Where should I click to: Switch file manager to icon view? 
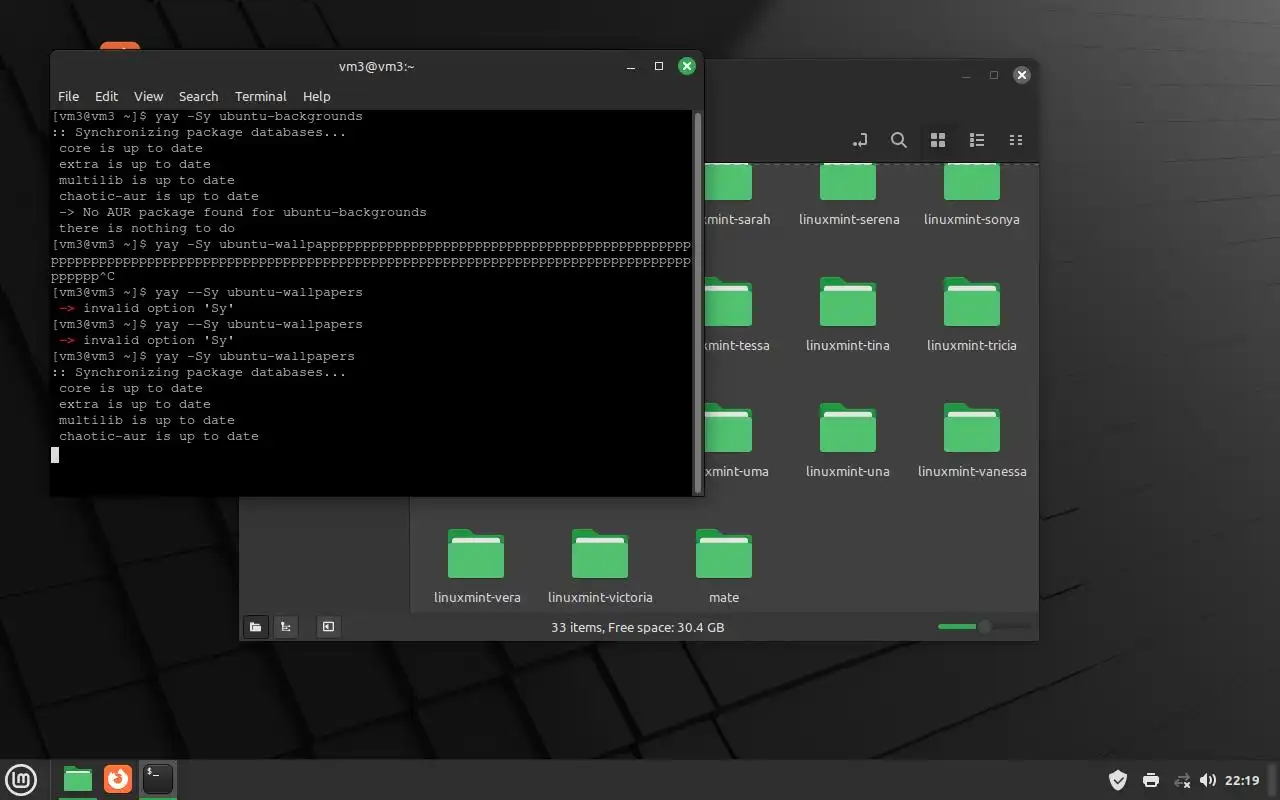pos(938,140)
